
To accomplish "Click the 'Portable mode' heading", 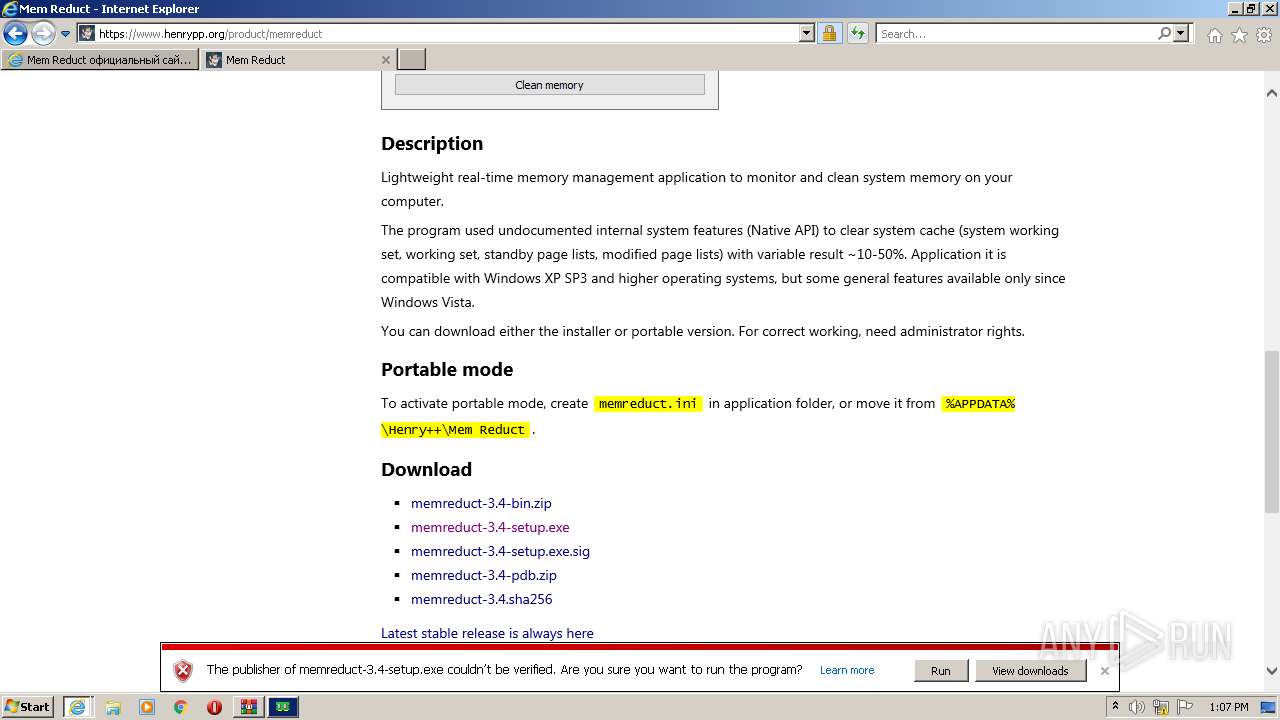I will (x=447, y=369).
